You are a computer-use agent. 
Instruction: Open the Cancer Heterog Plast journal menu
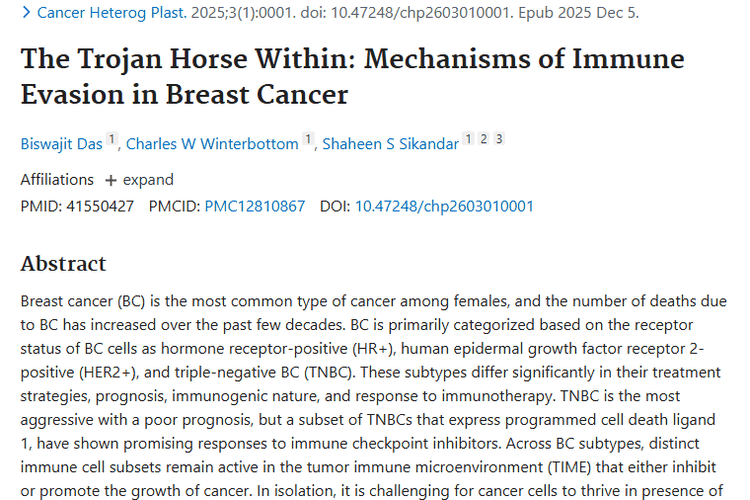pos(108,13)
